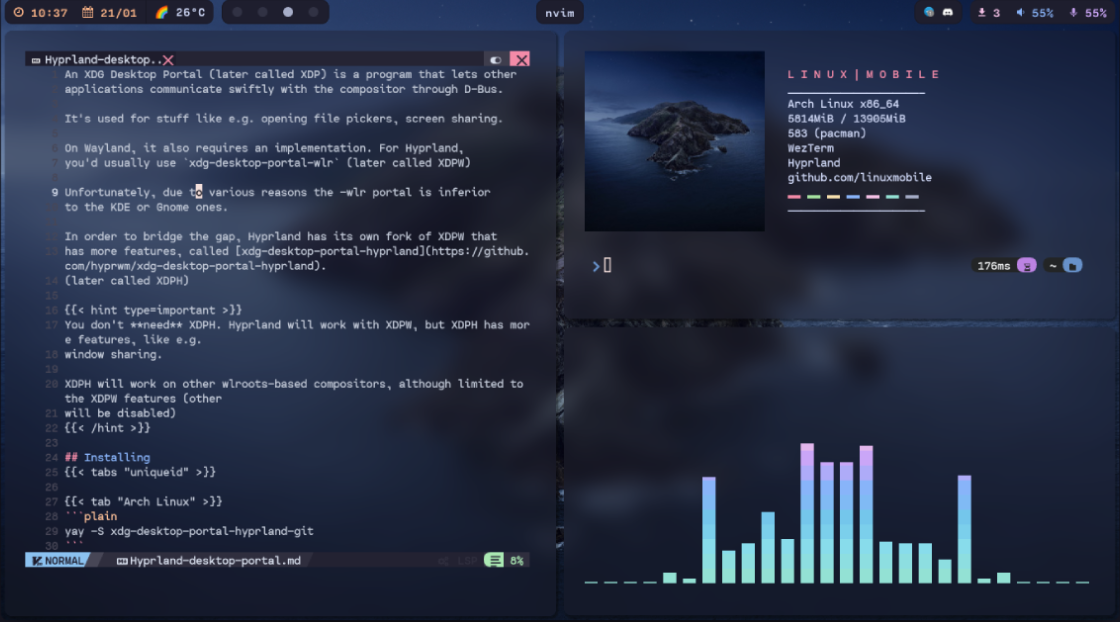The image size is (1120, 622).
Task: Switch to the first workspace dot
Action: tap(237, 12)
